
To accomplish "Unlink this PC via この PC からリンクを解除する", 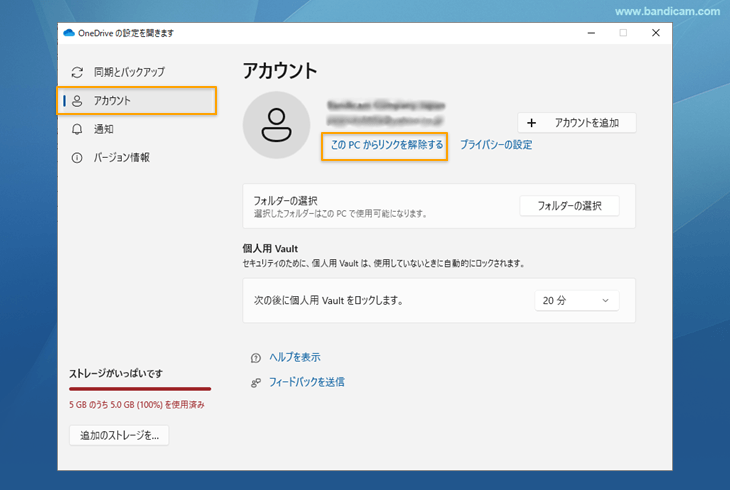I will 387,145.
